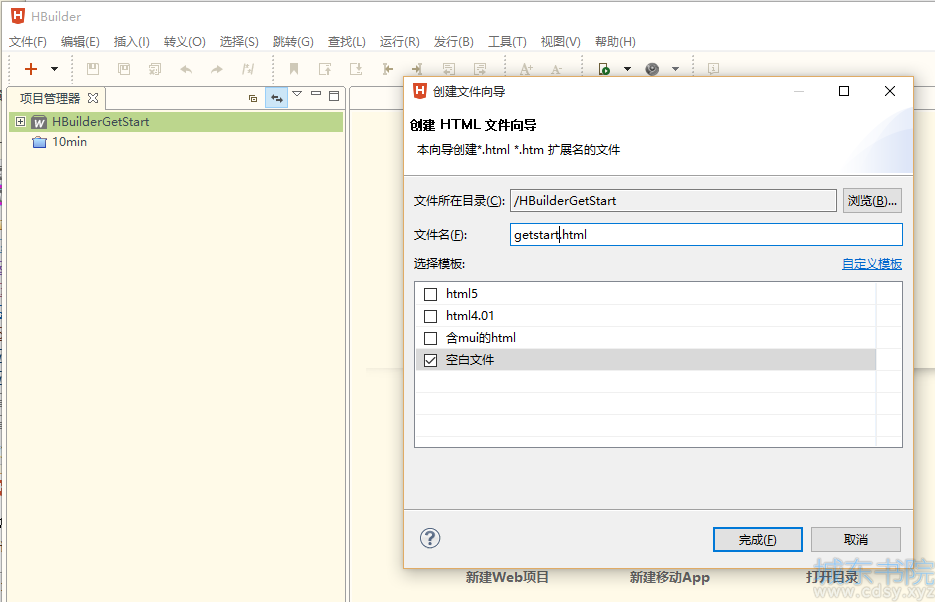Viewport: 935px width, 602px height.
Task: Click the 取消 button
Action: [856, 539]
